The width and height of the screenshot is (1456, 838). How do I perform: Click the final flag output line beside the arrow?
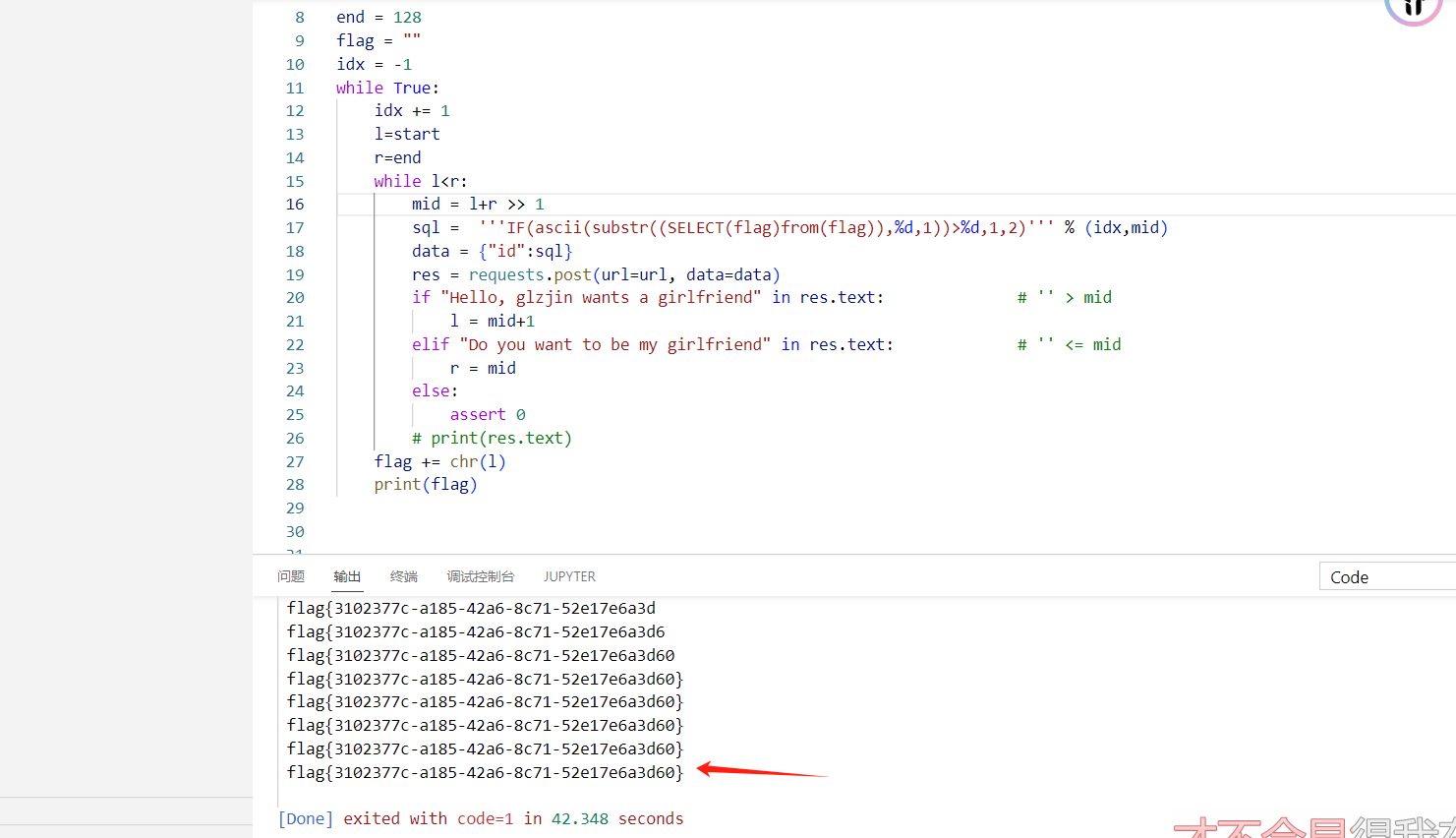coord(485,773)
